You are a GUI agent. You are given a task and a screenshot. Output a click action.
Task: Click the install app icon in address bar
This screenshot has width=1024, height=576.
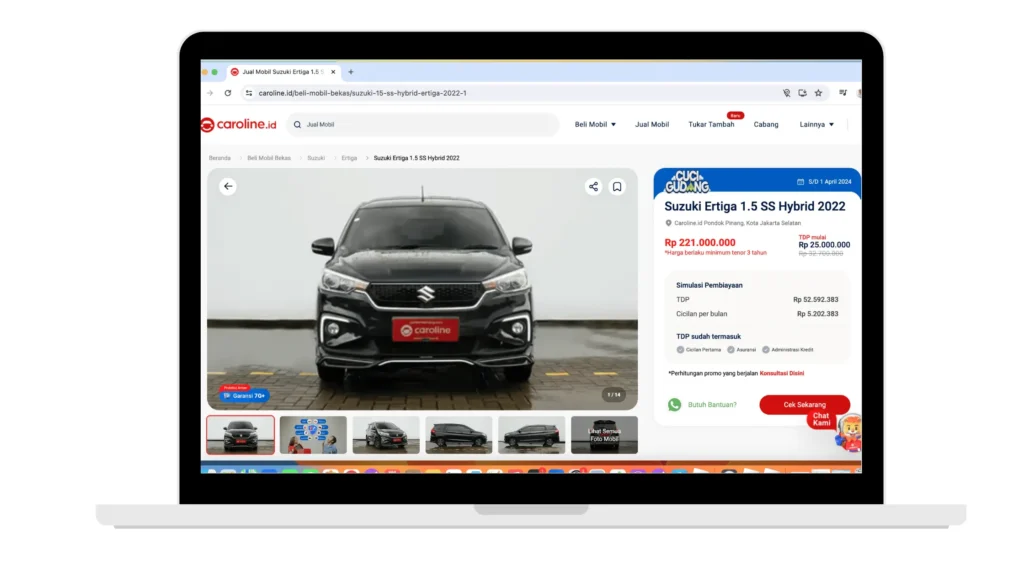point(803,93)
